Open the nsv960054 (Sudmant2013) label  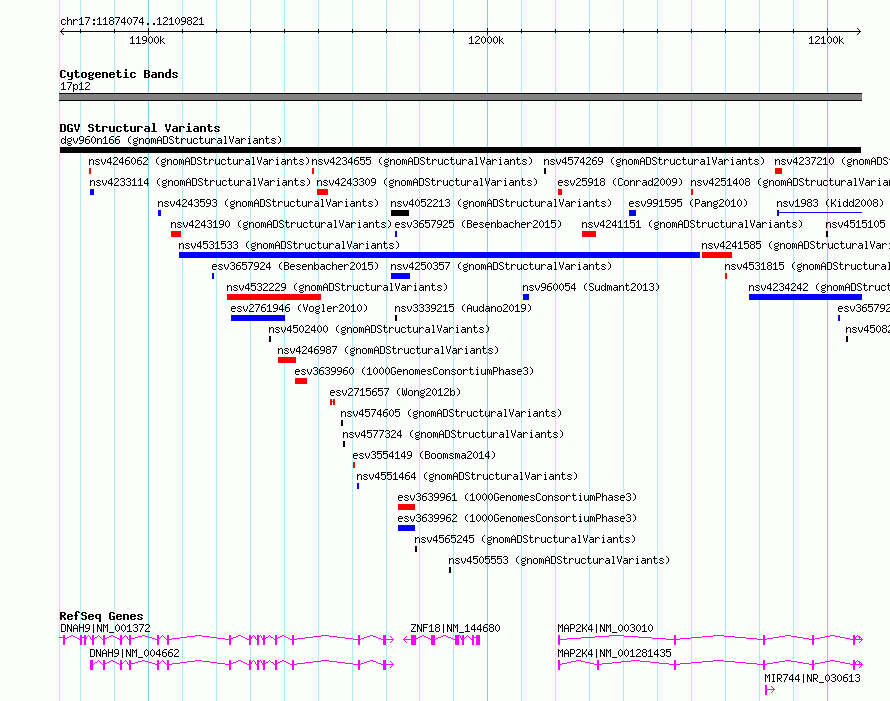tap(591, 287)
